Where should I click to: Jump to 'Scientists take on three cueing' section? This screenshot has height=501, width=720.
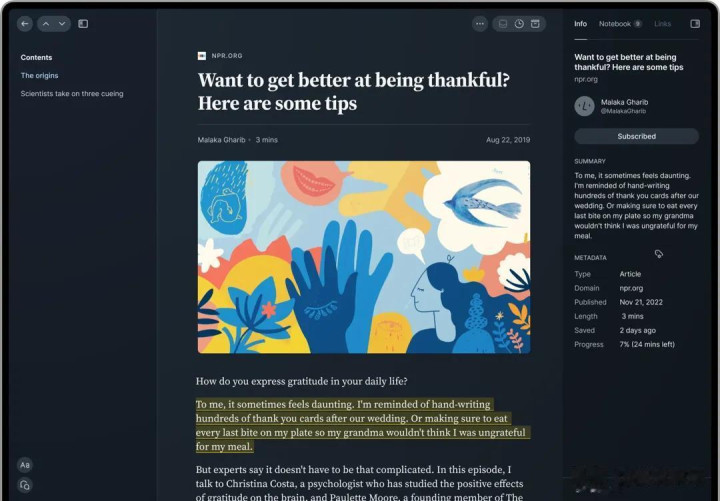(x=72, y=94)
